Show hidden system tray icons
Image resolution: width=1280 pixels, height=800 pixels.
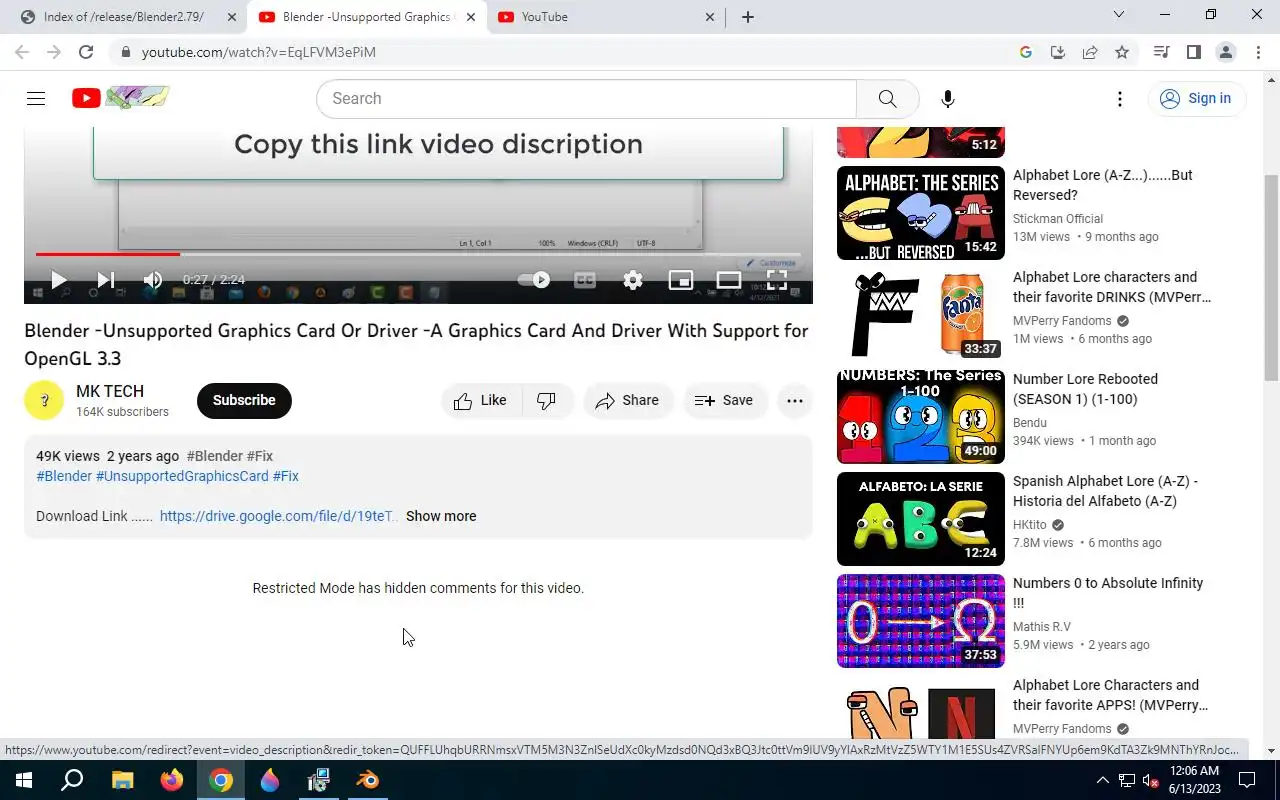[1102, 780]
